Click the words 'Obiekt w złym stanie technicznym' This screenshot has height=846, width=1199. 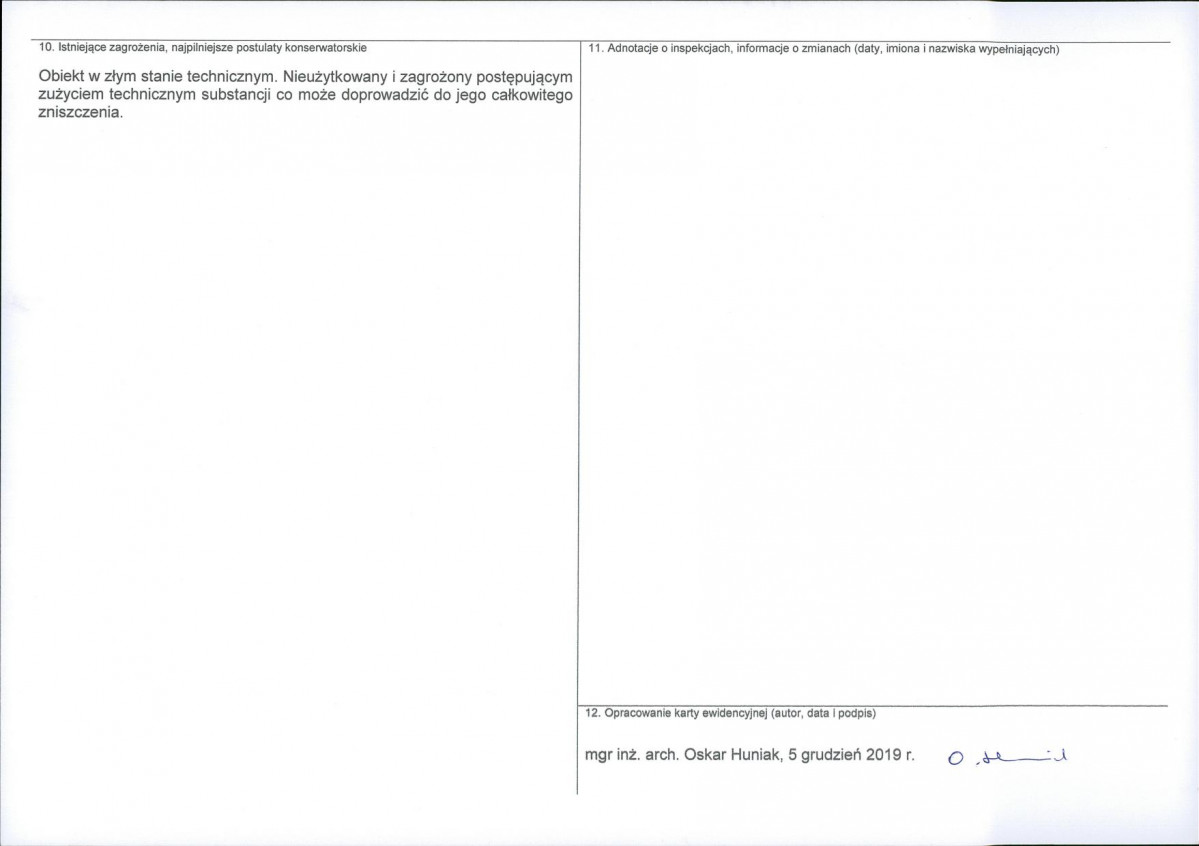click(x=156, y=77)
